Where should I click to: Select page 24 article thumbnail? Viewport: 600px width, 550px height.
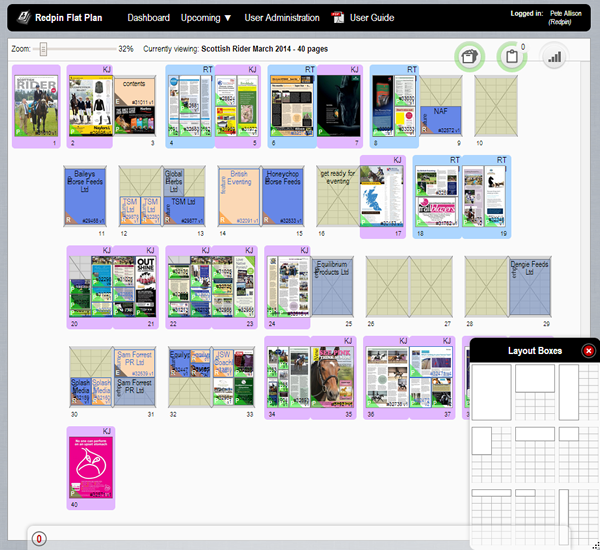289,287
